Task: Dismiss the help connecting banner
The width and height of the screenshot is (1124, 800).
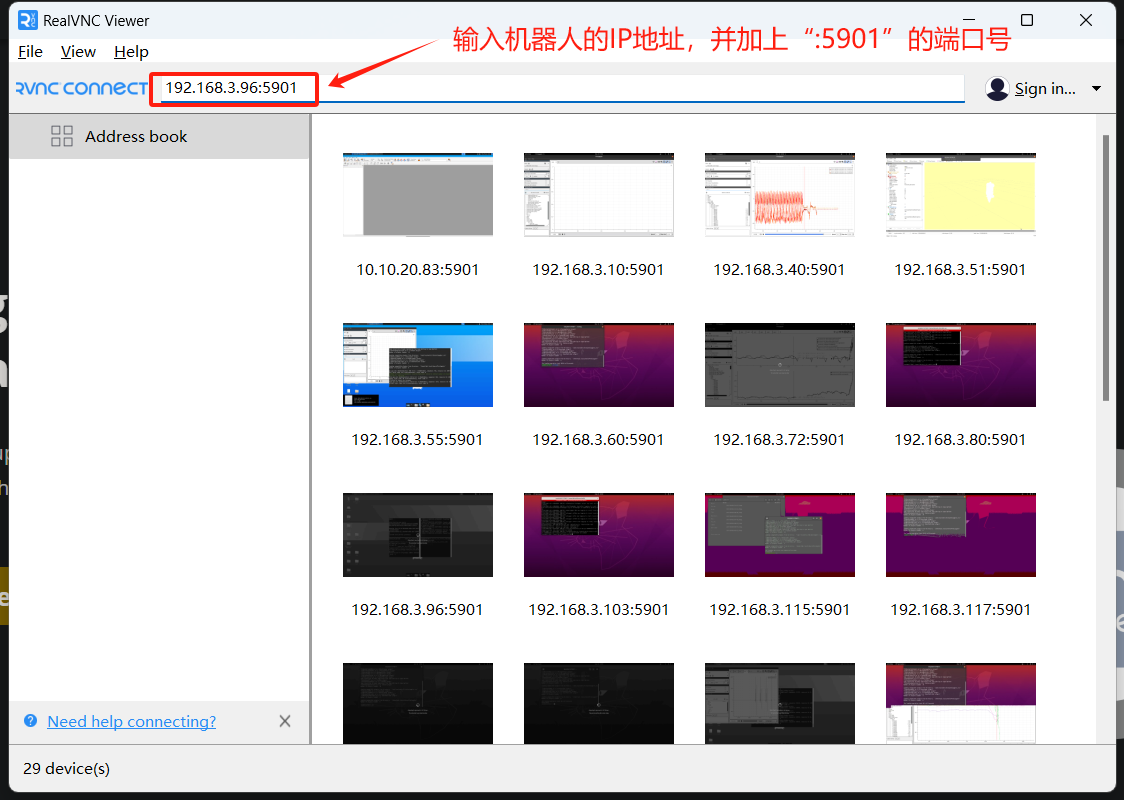Action: point(285,721)
